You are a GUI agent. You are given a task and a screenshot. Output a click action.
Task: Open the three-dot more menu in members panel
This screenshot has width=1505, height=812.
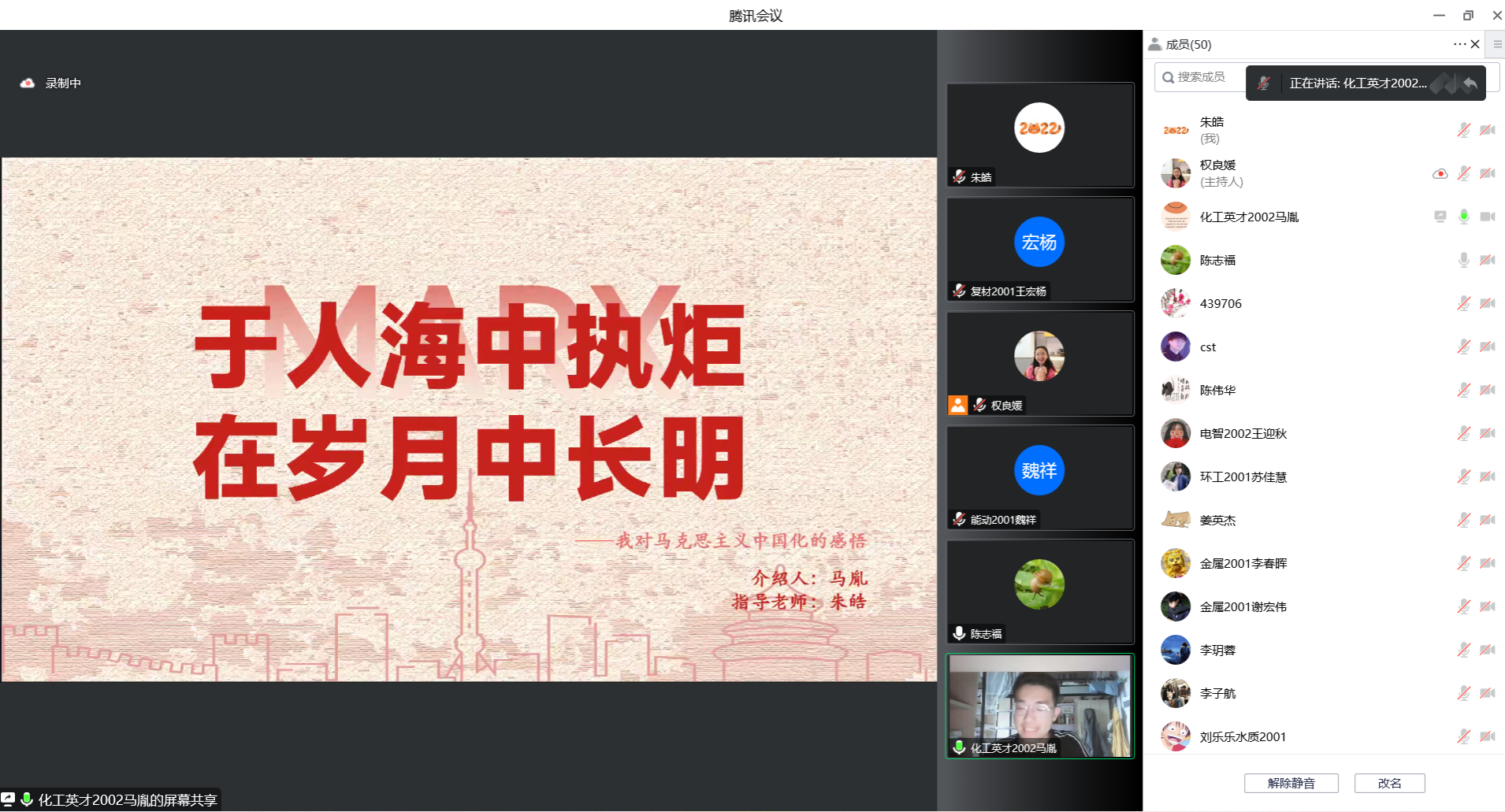point(1459,44)
